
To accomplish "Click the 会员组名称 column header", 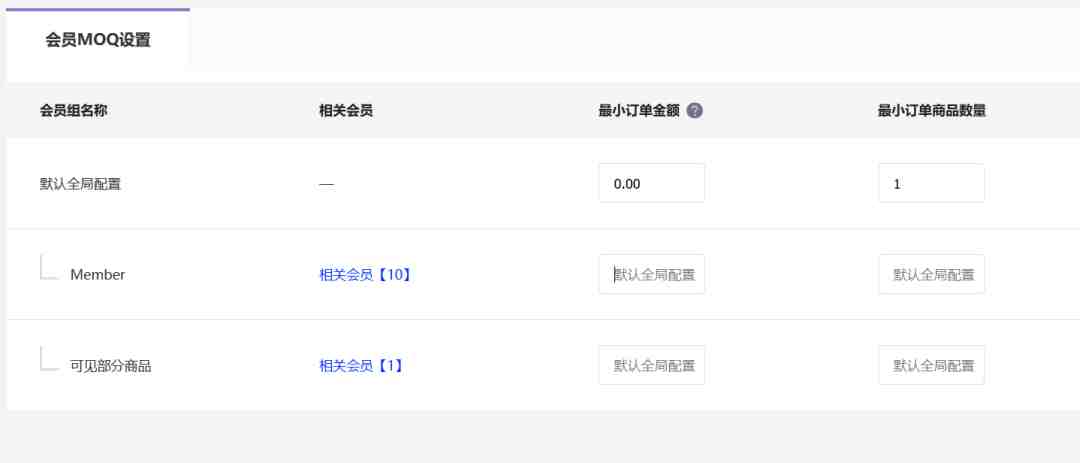I will coord(74,111).
